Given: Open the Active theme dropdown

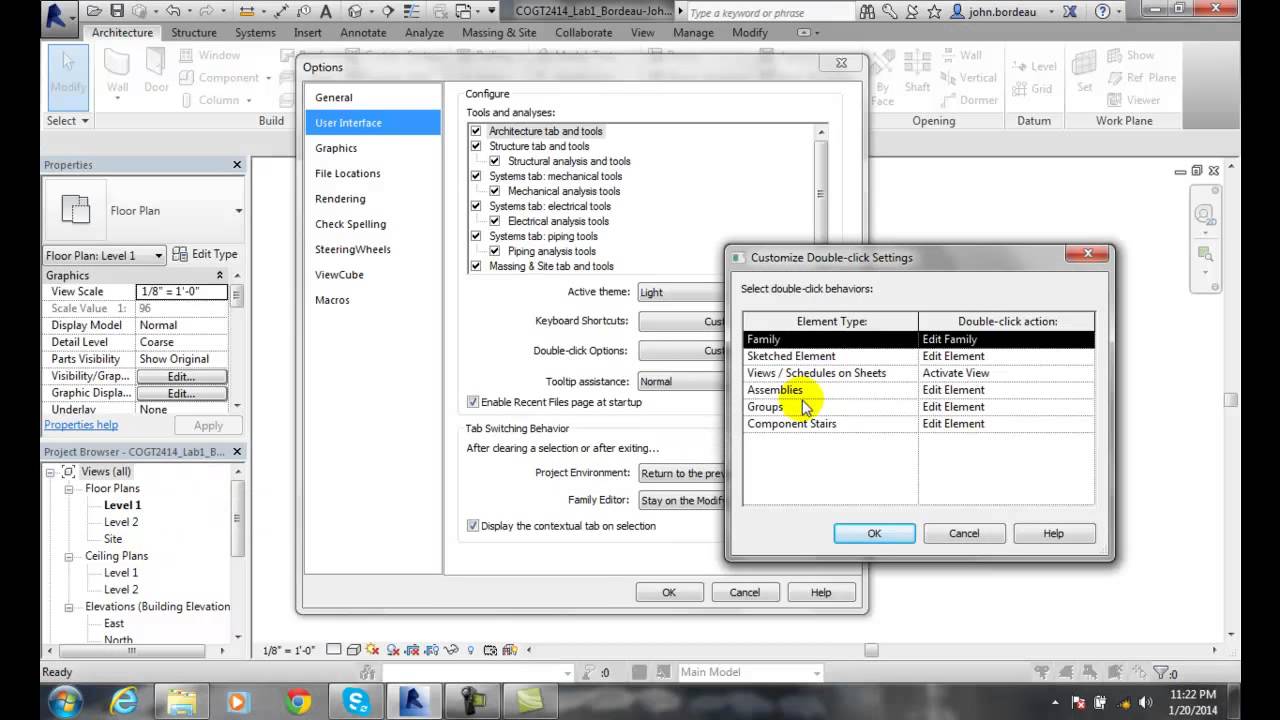Looking at the screenshot, I should [681, 292].
